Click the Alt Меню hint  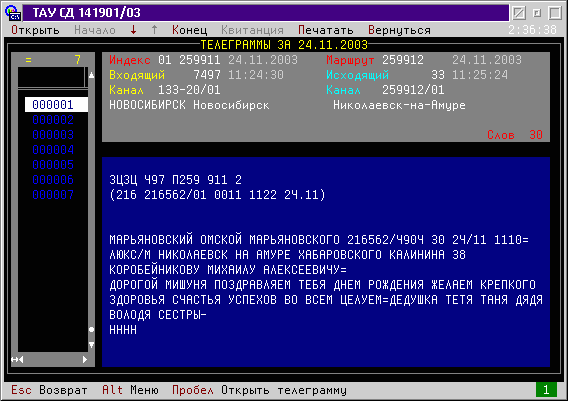point(130,390)
